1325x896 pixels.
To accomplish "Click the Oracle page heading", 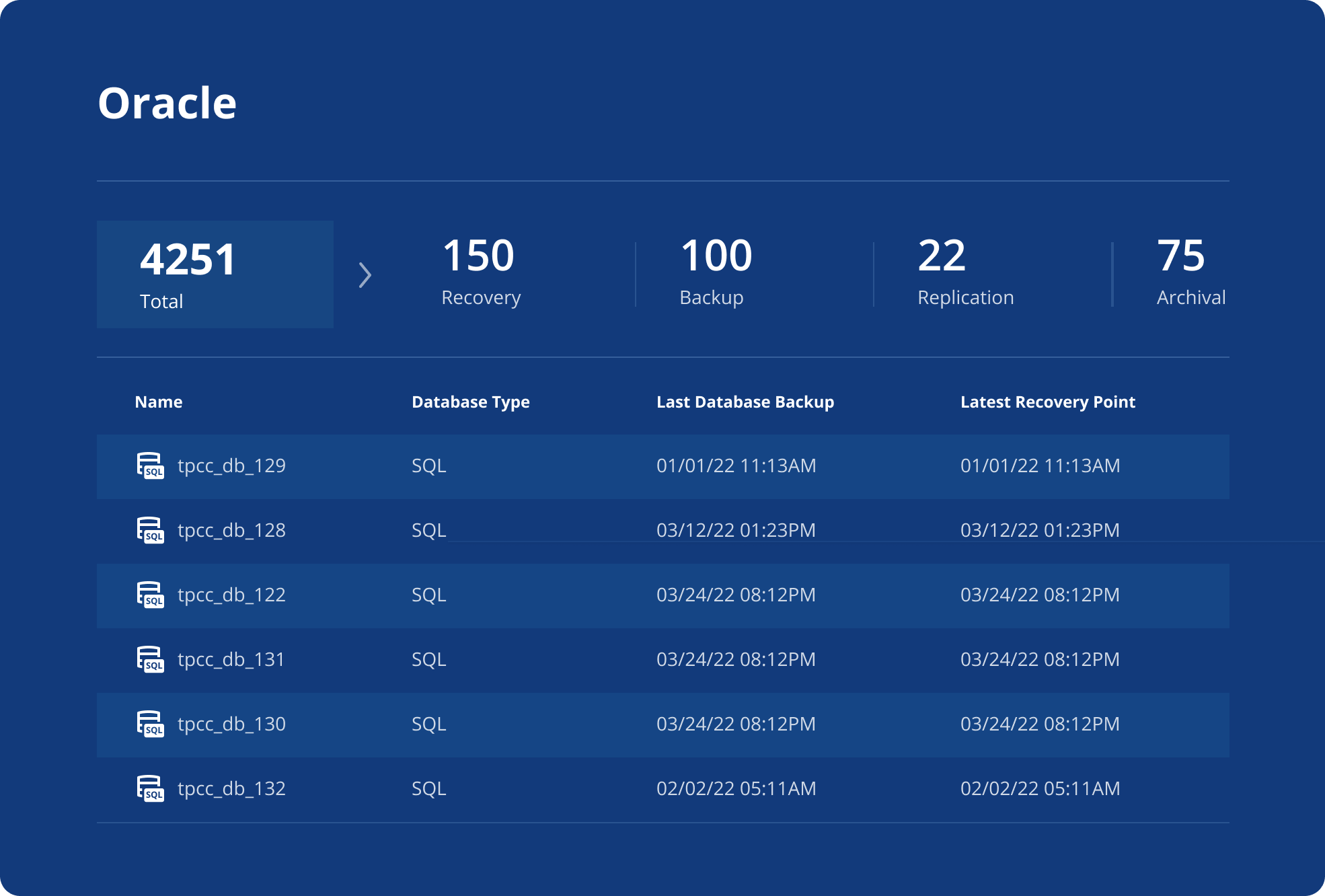I will click(167, 103).
